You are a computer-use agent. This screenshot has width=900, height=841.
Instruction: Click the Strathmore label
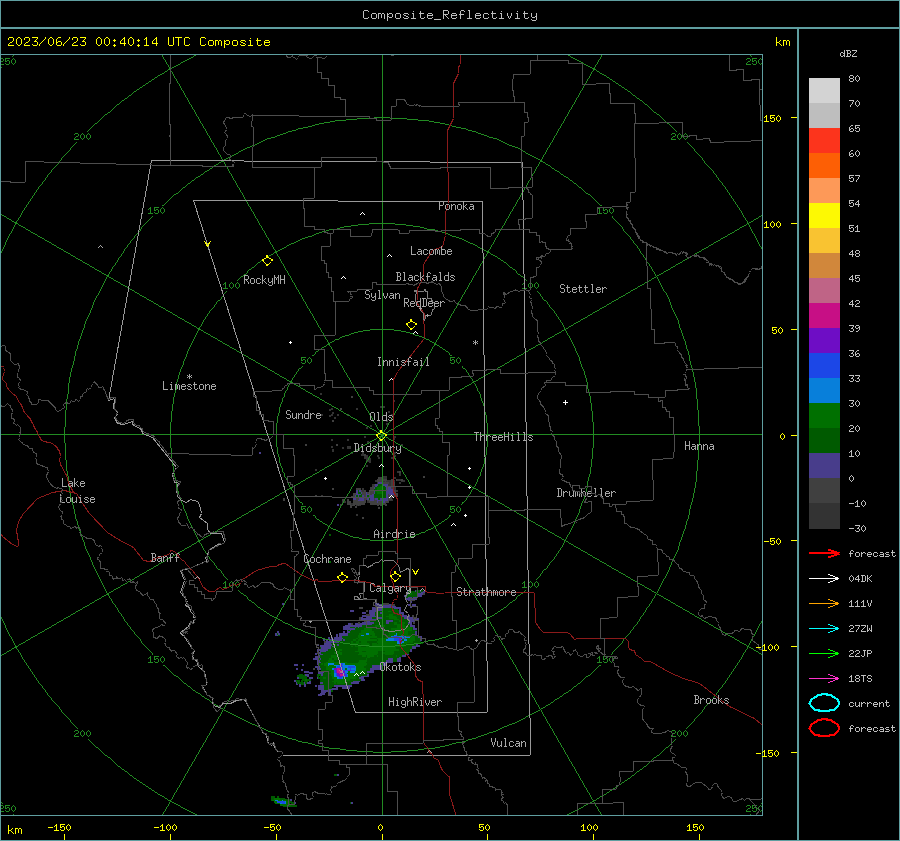tap(486, 592)
